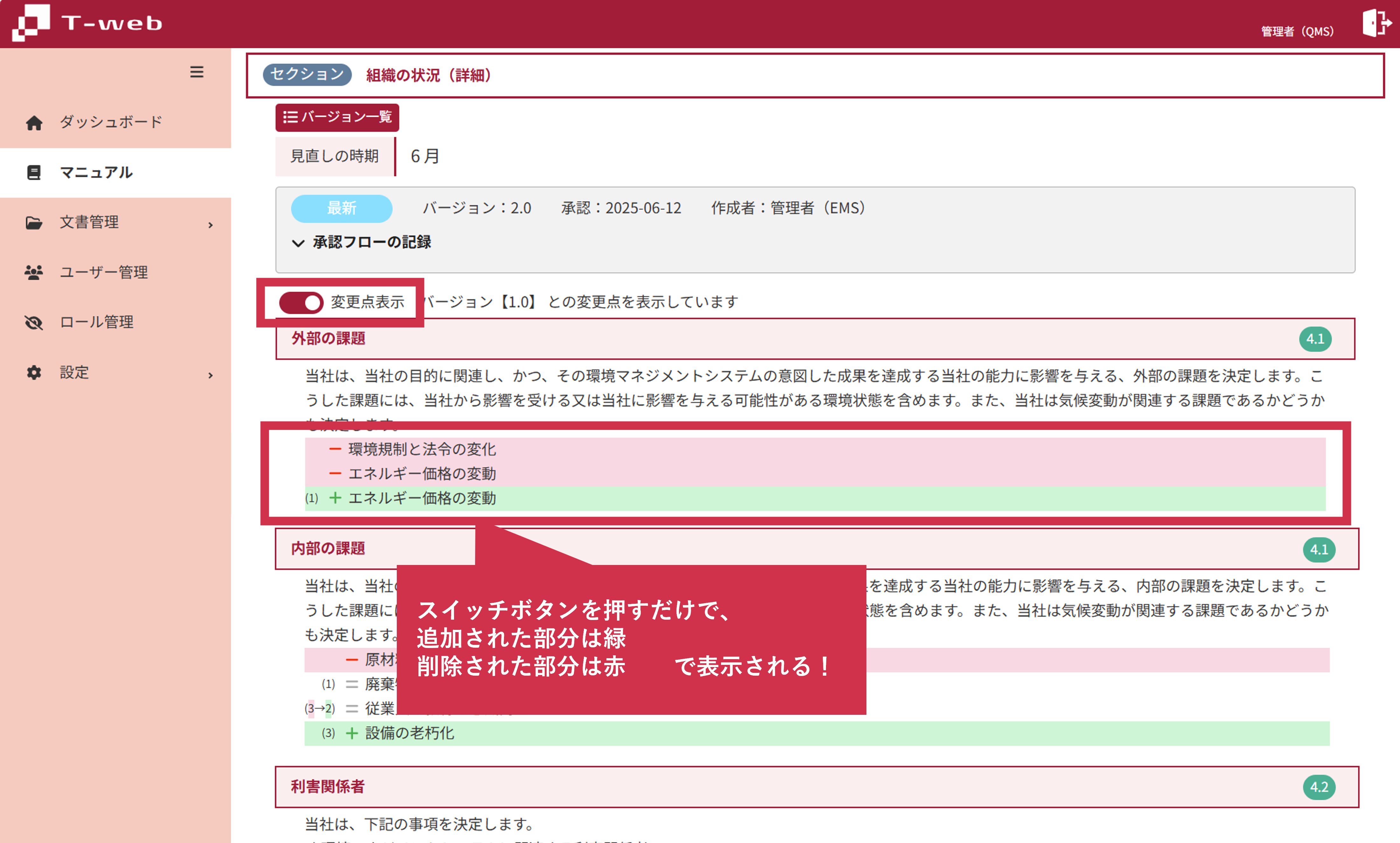Click the role management eye-slash icon

tap(34, 323)
